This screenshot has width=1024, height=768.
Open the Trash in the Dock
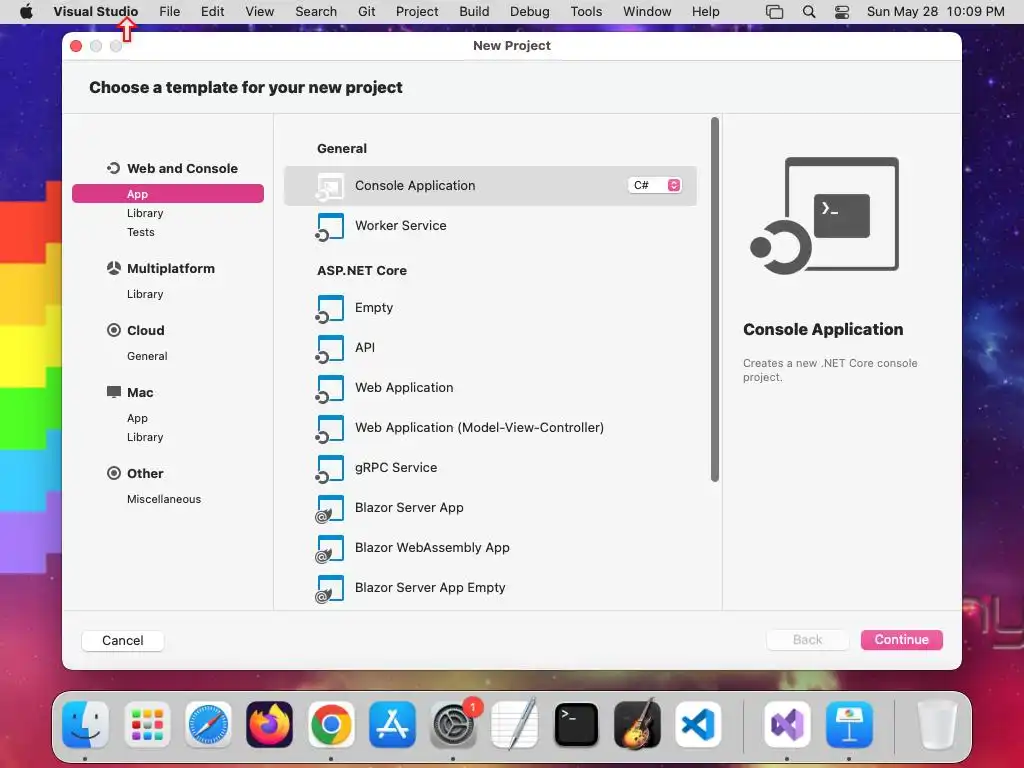(x=937, y=724)
